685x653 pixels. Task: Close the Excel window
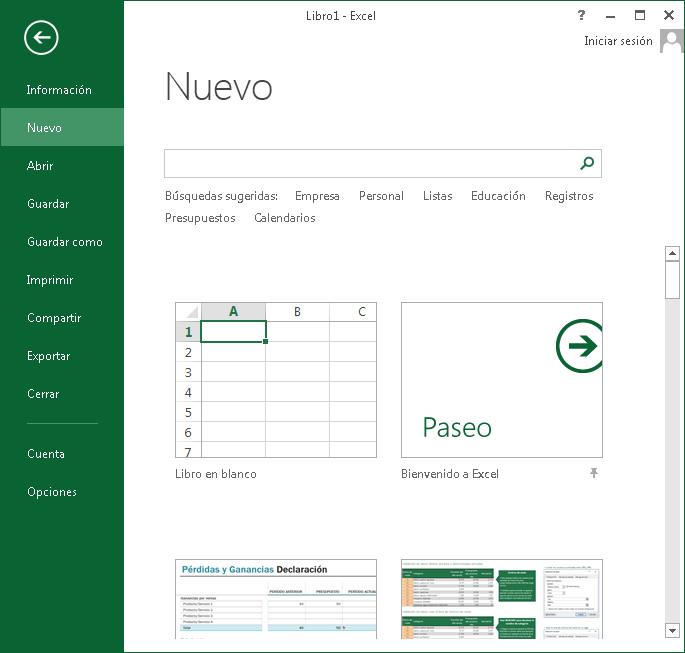click(x=668, y=15)
